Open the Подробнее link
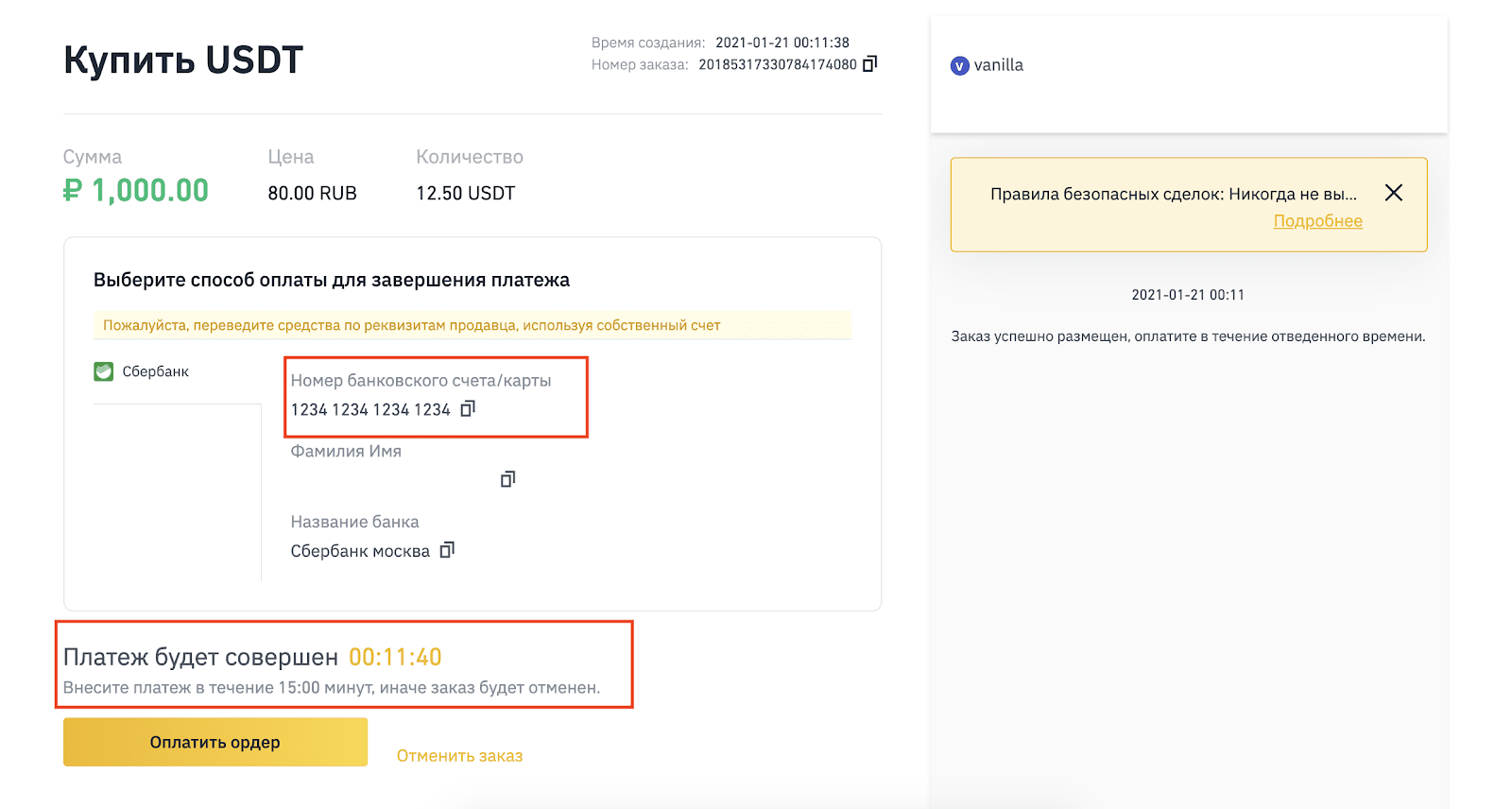This screenshot has width=1512, height=809. pos(1317,221)
